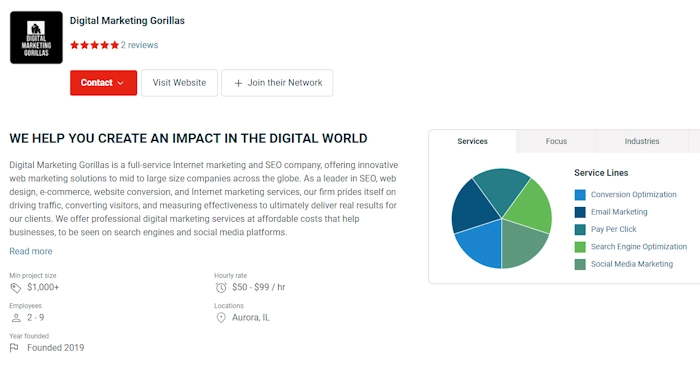Click the Digital Marketing Gorillas company name
Screen dimensions: 700x376
pyautogui.click(x=127, y=21)
